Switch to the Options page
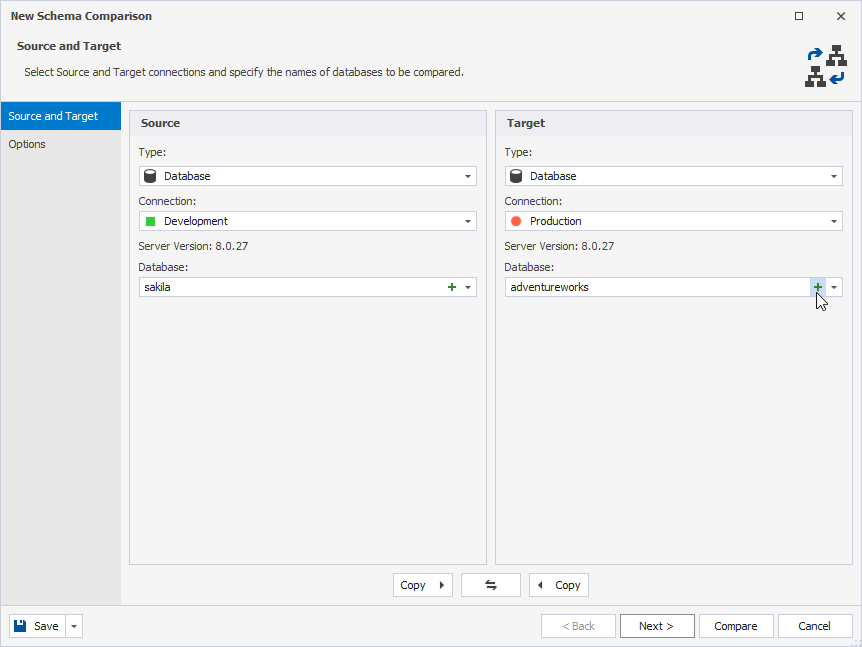This screenshot has height=647, width=862. (x=61, y=144)
